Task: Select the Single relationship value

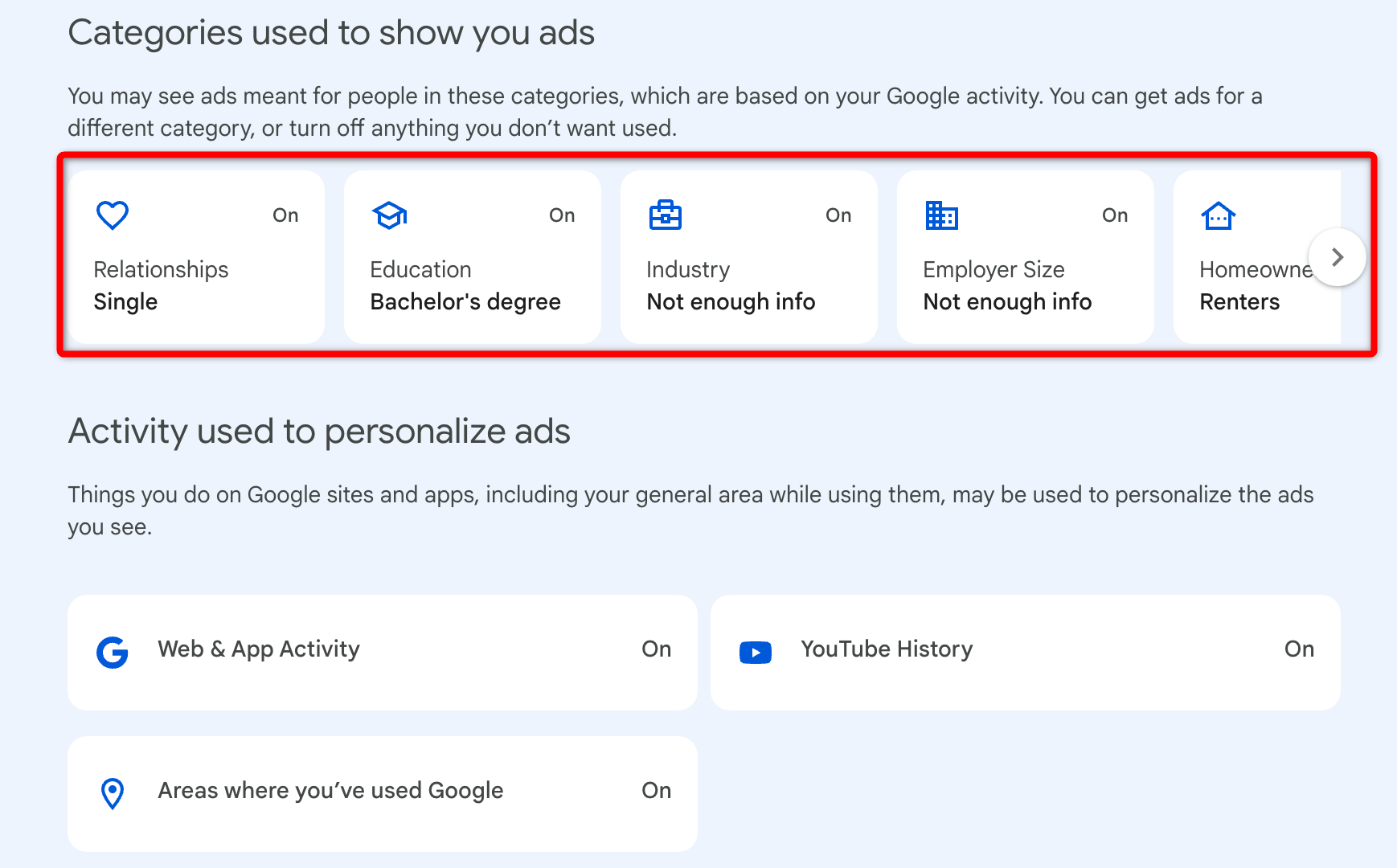Action: click(x=125, y=302)
